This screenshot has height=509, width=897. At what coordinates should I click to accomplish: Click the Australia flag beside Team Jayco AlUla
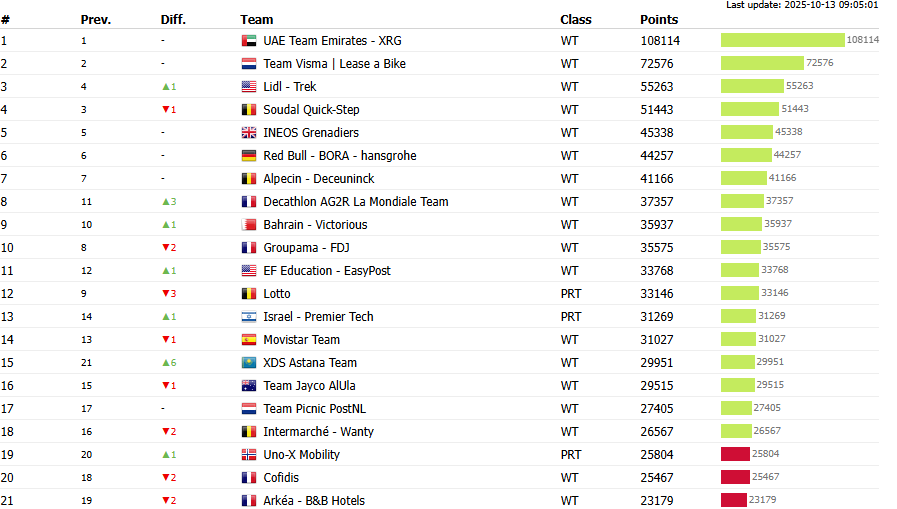click(249, 386)
